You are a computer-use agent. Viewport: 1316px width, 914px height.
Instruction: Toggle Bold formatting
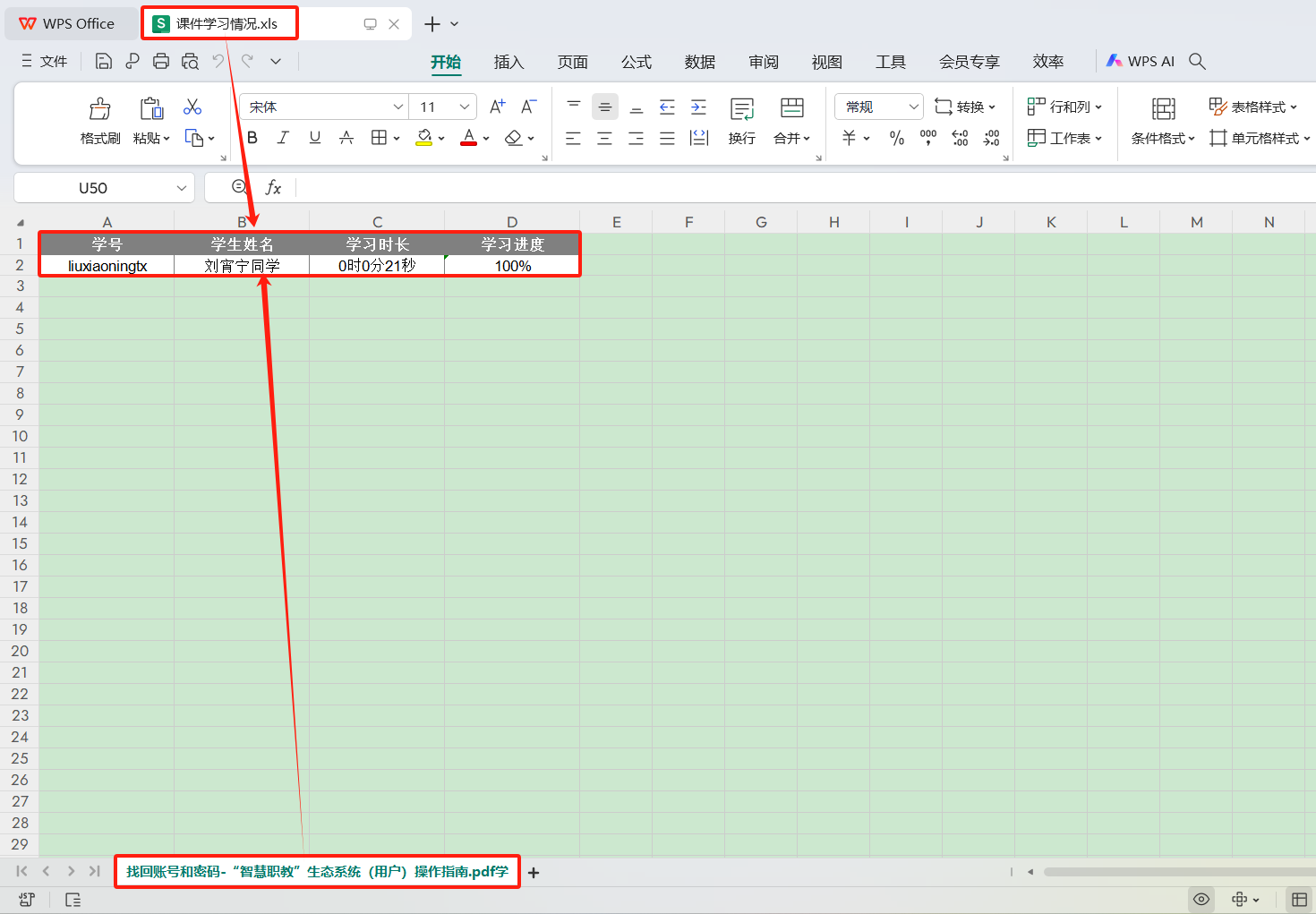(252, 138)
